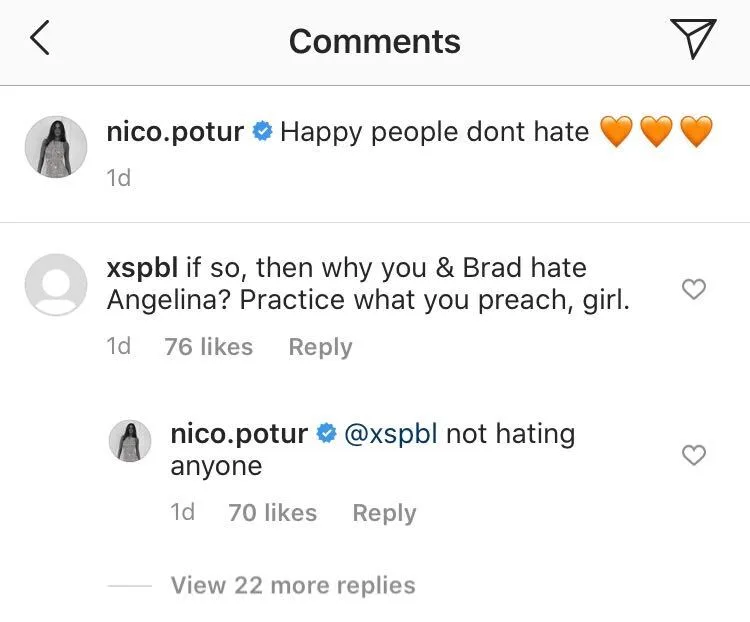Tap the first orange heart emoji

click(616, 132)
